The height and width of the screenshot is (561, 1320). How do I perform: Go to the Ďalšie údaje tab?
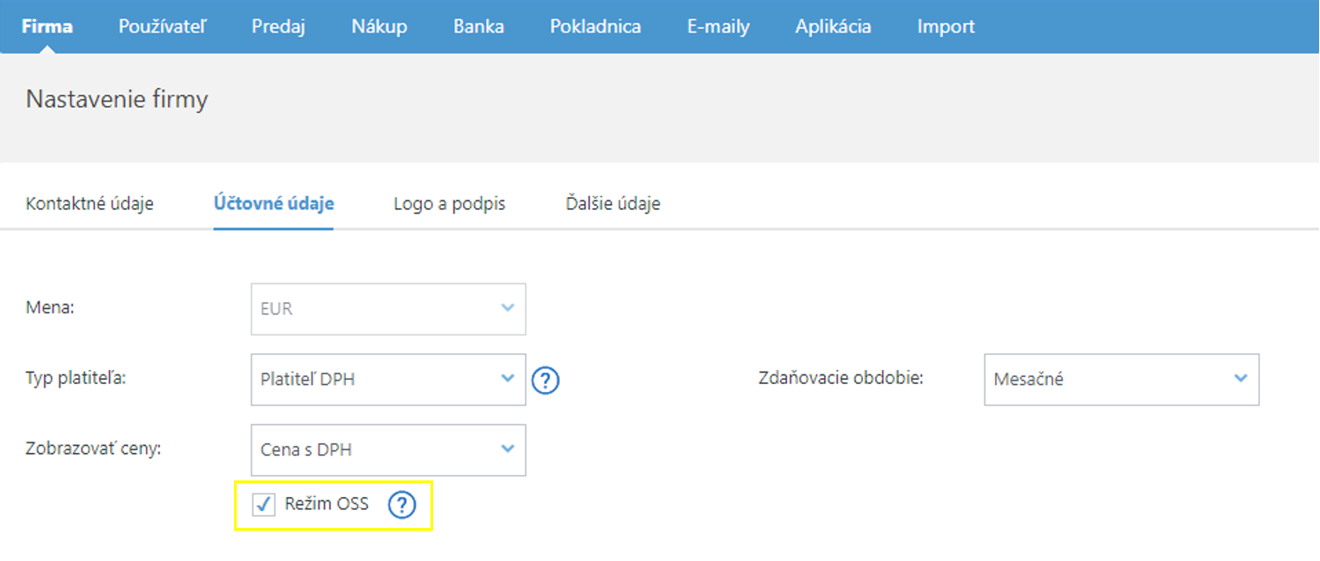click(x=612, y=204)
